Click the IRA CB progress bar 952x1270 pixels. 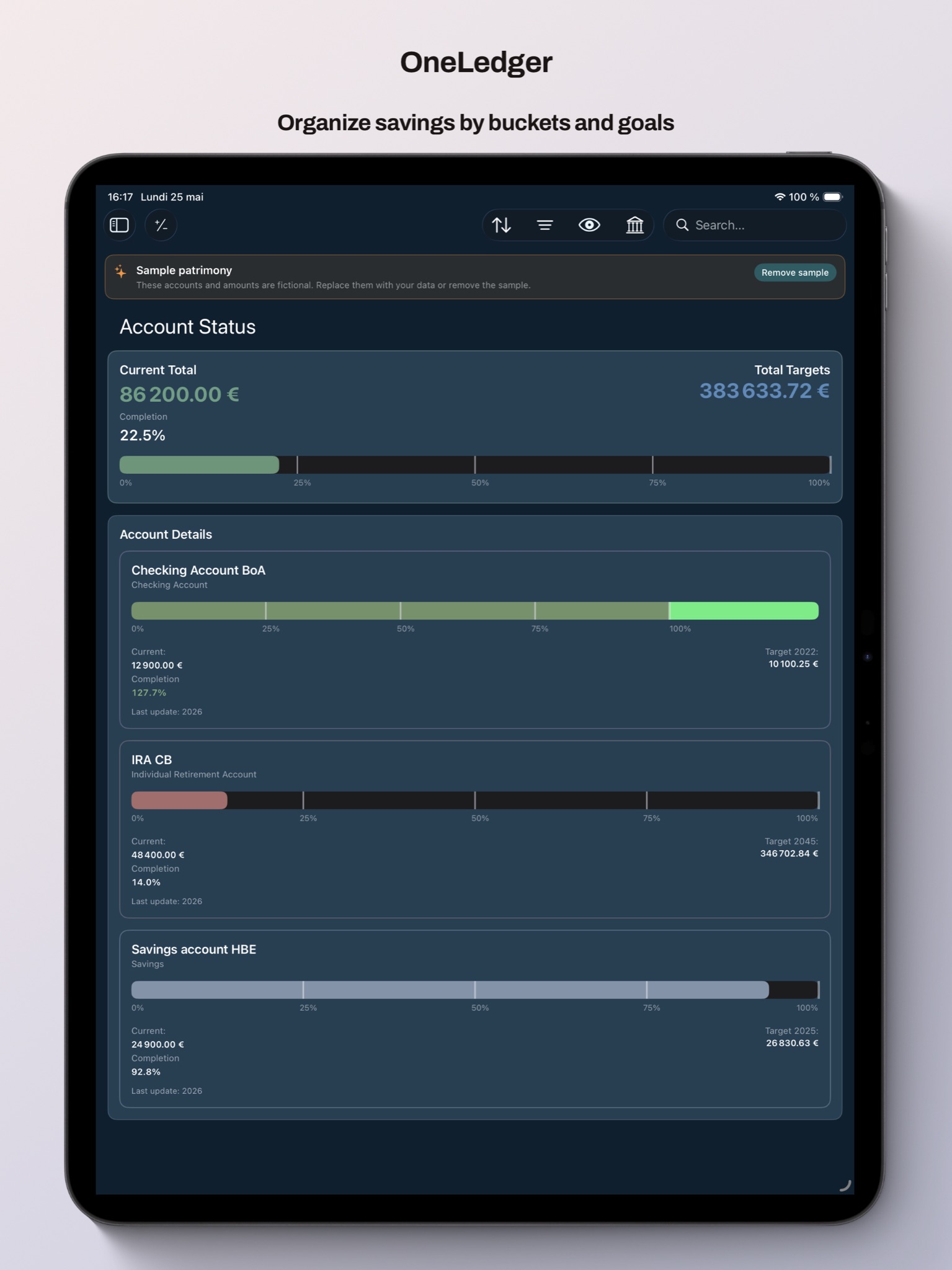(x=475, y=800)
